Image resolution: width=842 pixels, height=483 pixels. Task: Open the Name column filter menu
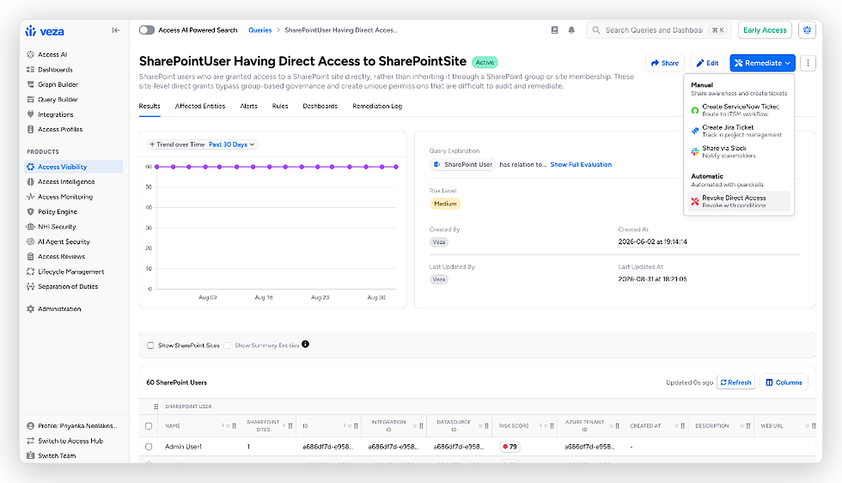tap(227, 426)
